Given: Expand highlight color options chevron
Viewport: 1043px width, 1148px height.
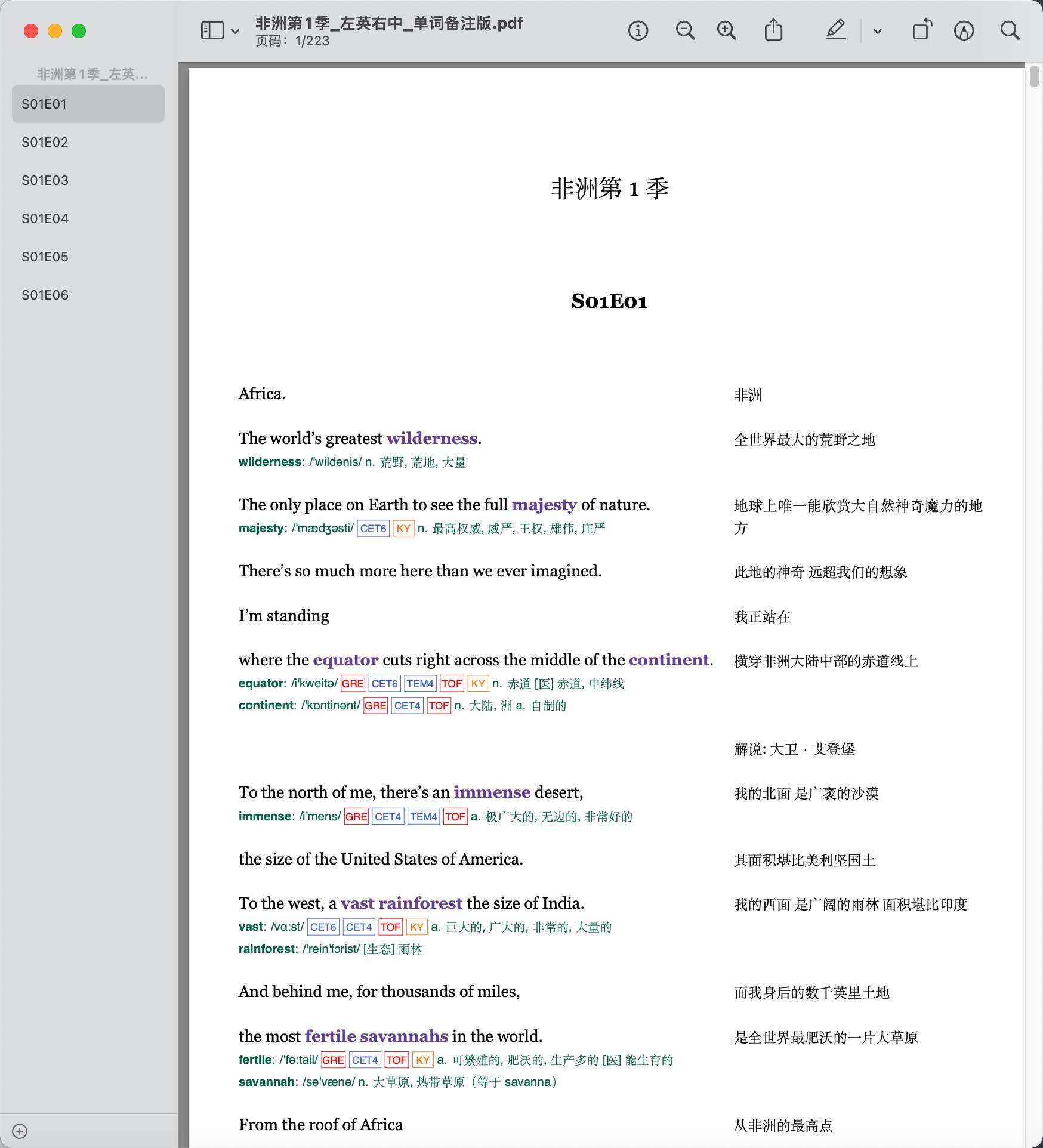Looking at the screenshot, I should [x=877, y=31].
